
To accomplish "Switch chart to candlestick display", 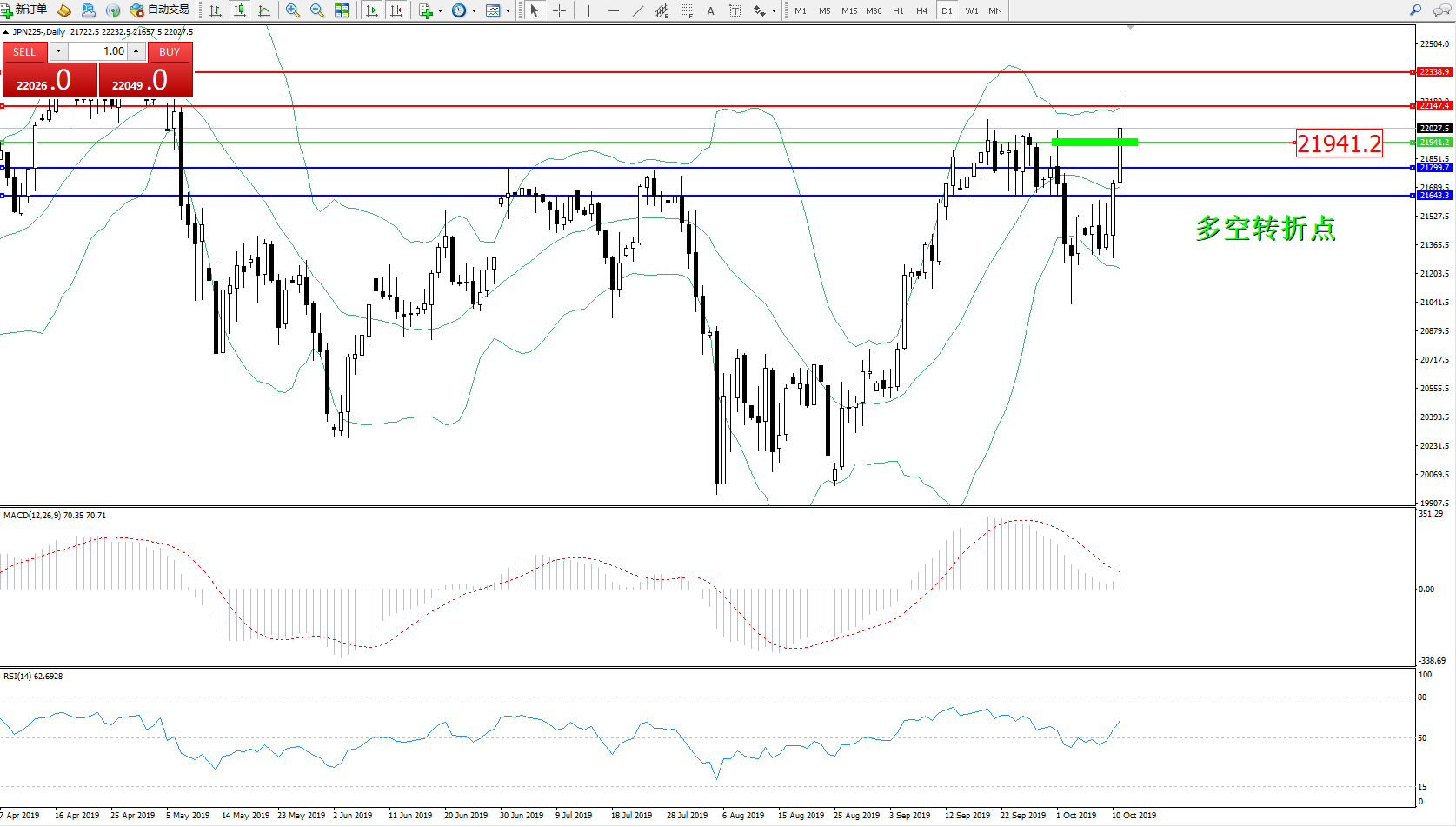I will (x=240, y=10).
